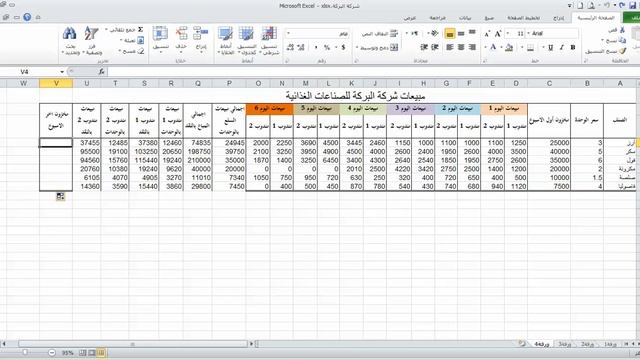Apply percent style format

pyautogui.click(x=327, y=47)
